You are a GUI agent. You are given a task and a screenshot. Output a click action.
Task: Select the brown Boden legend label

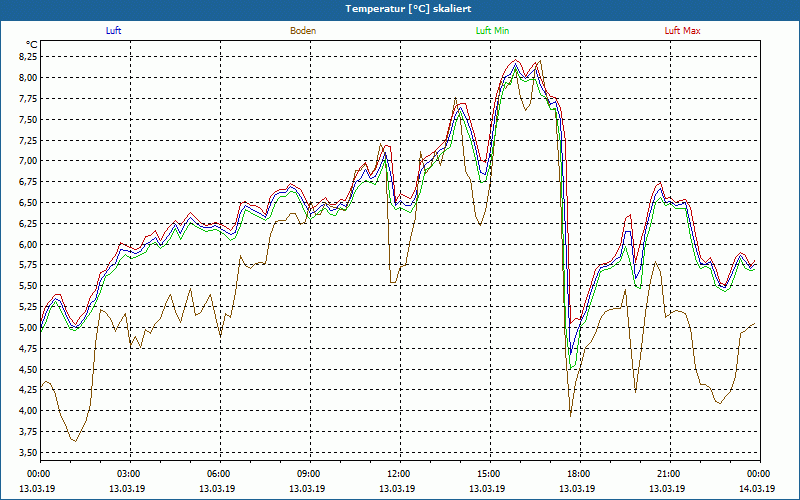303,31
